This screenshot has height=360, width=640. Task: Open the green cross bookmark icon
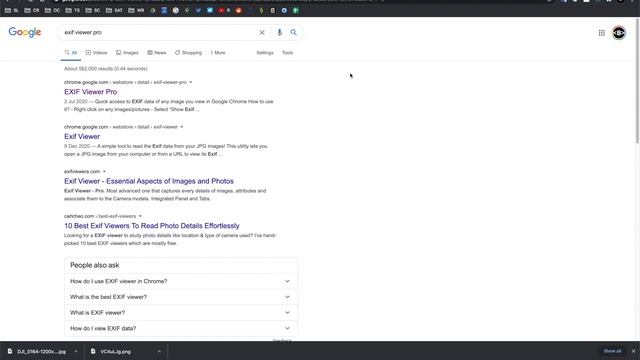pyautogui.click(x=296, y=10)
